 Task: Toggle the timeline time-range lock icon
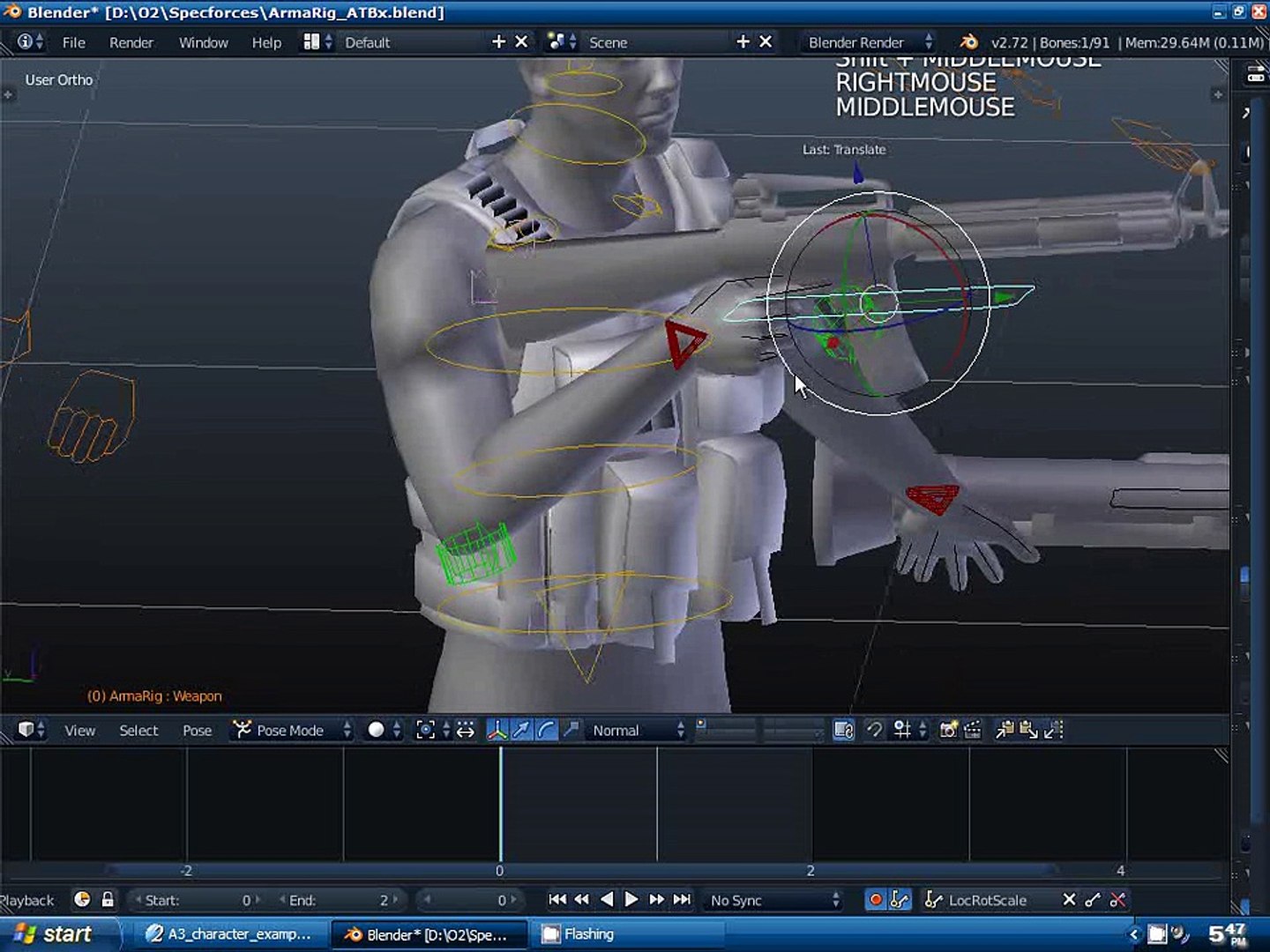tap(108, 900)
